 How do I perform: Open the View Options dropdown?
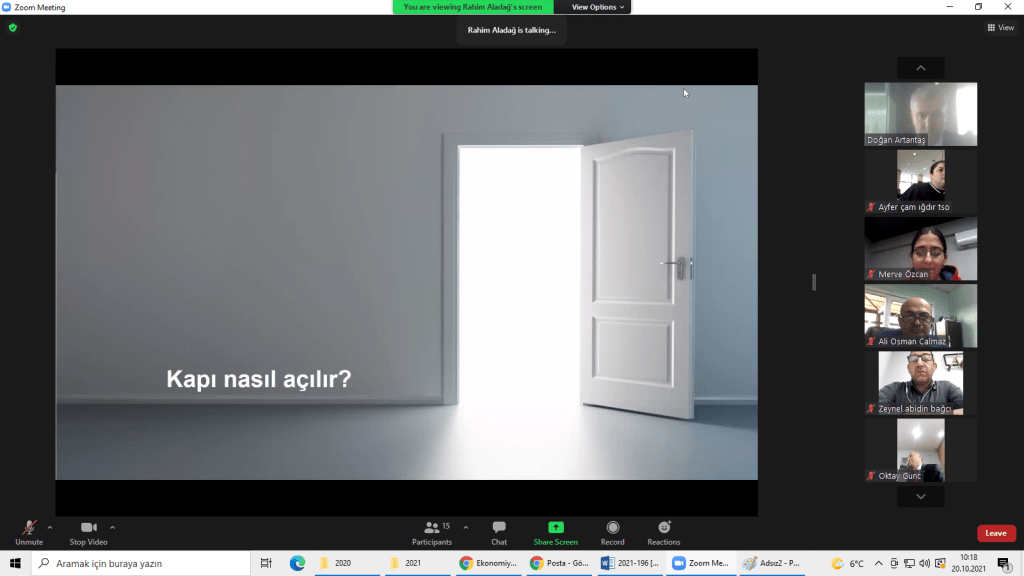pos(598,7)
